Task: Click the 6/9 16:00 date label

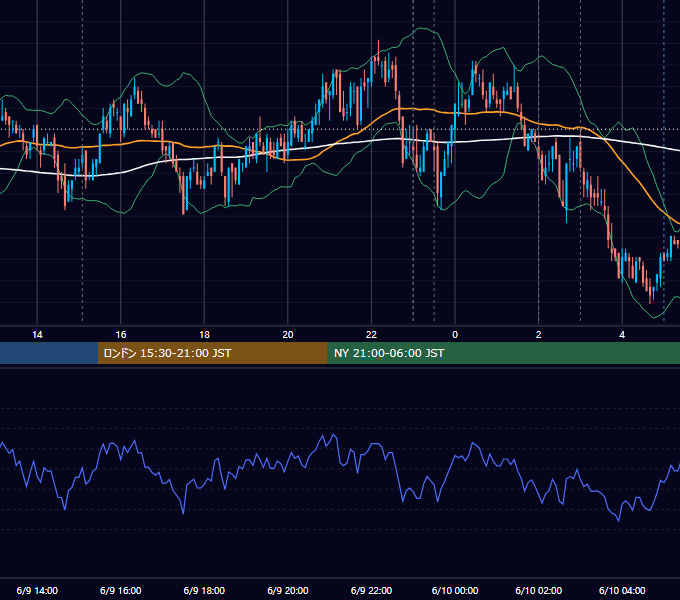Action: (121, 590)
